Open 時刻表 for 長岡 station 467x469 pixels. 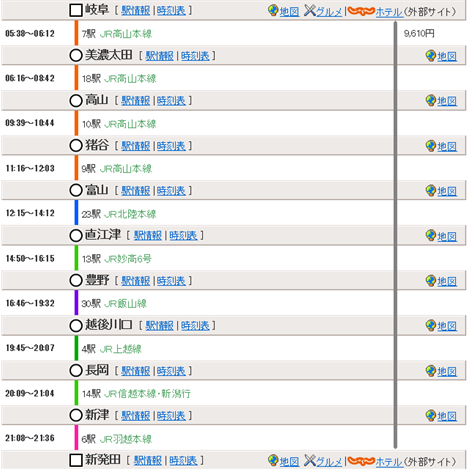click(x=171, y=371)
